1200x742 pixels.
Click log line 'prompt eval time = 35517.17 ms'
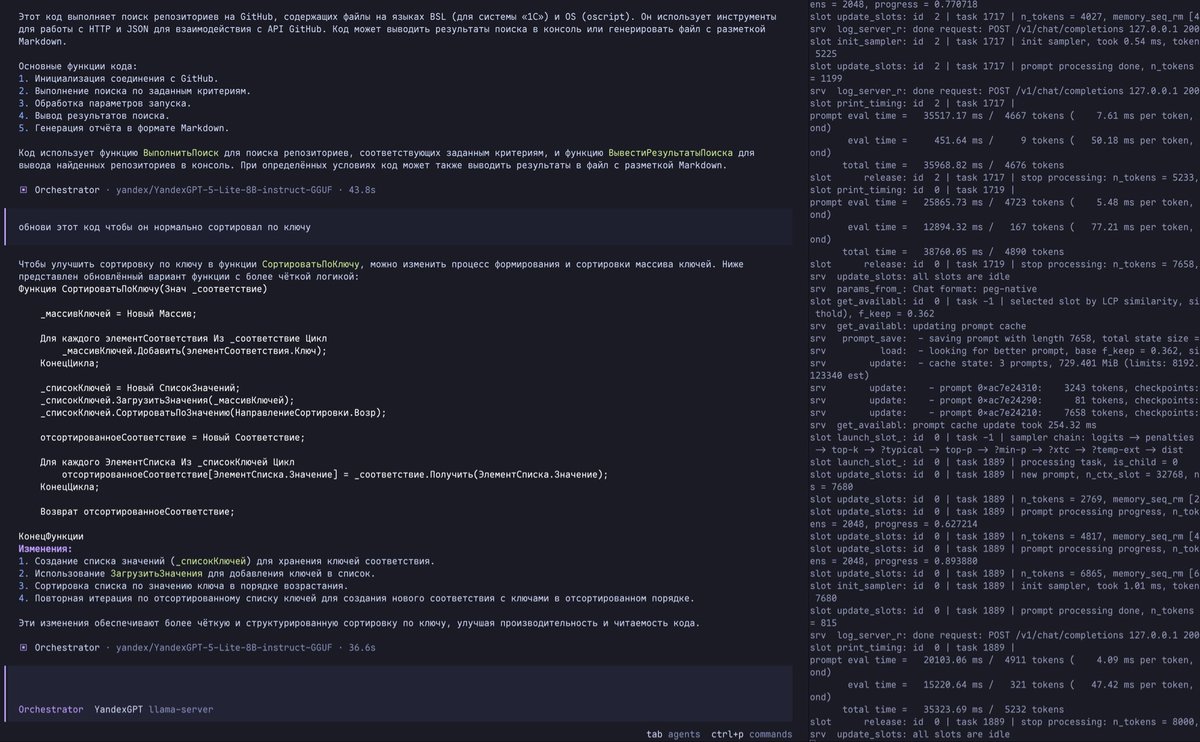1005,115
